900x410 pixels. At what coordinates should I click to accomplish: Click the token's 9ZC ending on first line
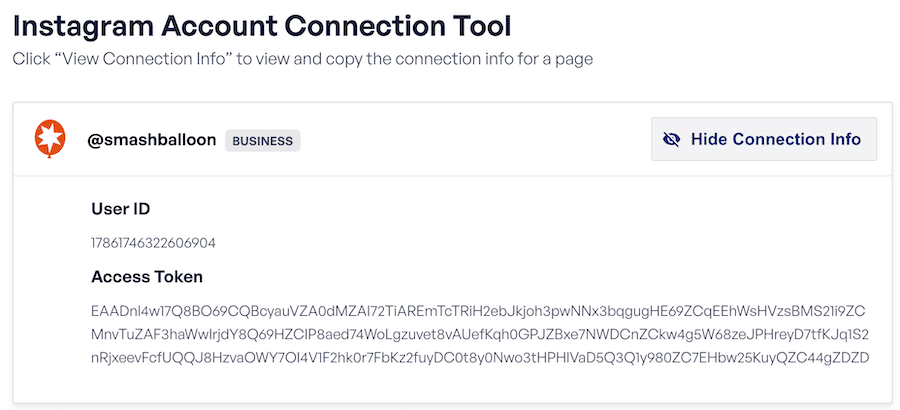pos(851,312)
